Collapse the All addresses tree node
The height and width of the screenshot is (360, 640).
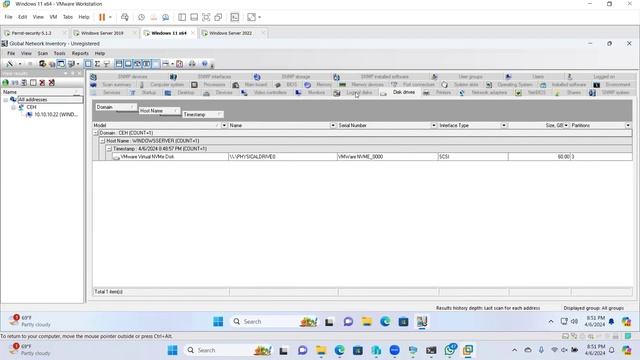tap(6, 100)
